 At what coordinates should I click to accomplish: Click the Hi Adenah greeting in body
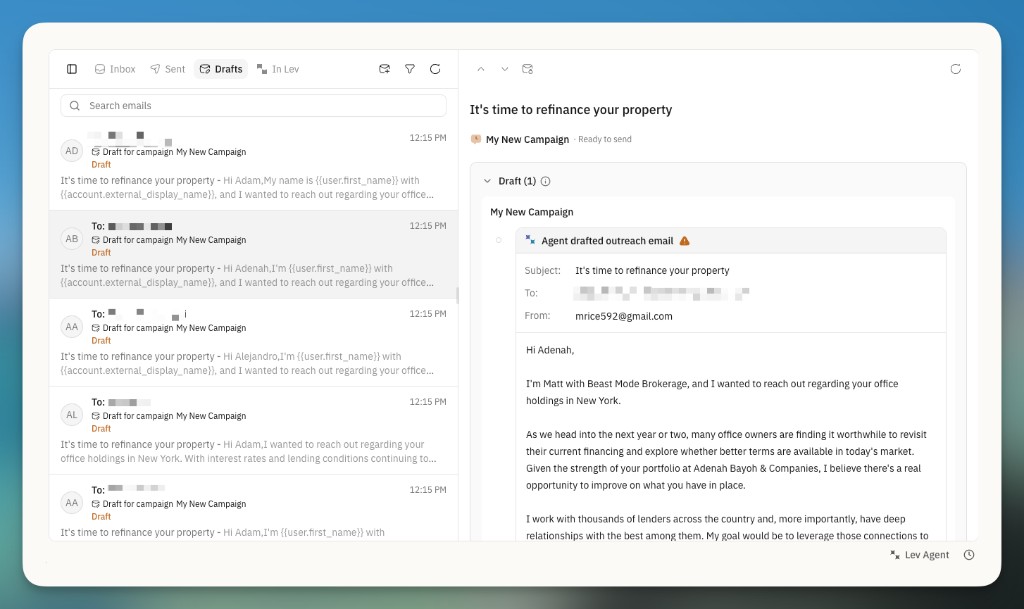550,351
